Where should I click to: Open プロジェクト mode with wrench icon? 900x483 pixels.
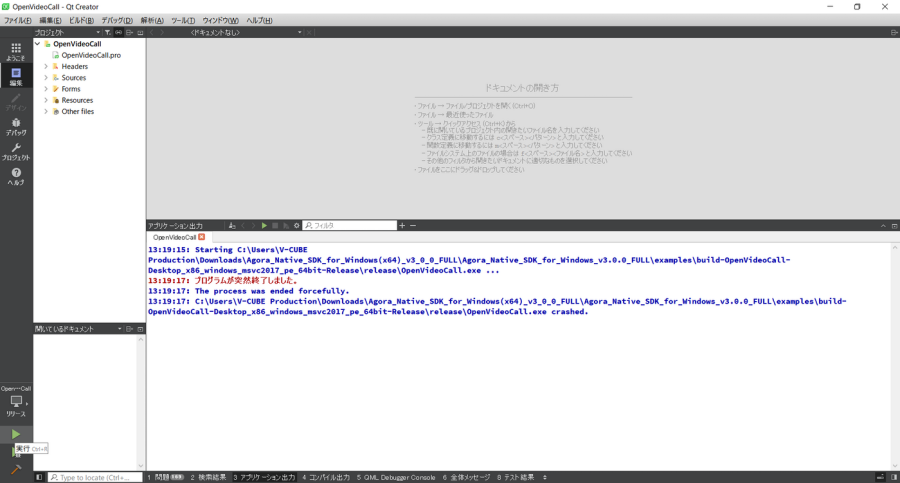(x=16, y=152)
